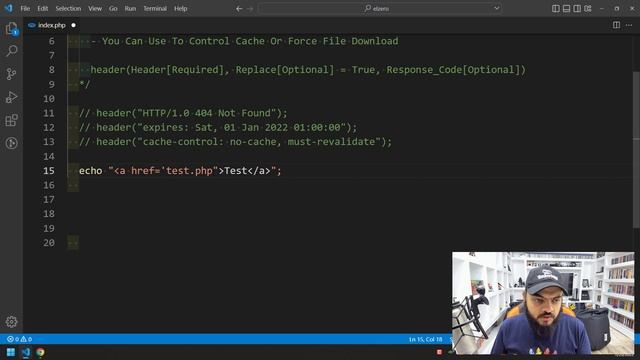Open the Run and Debug view

[11, 97]
